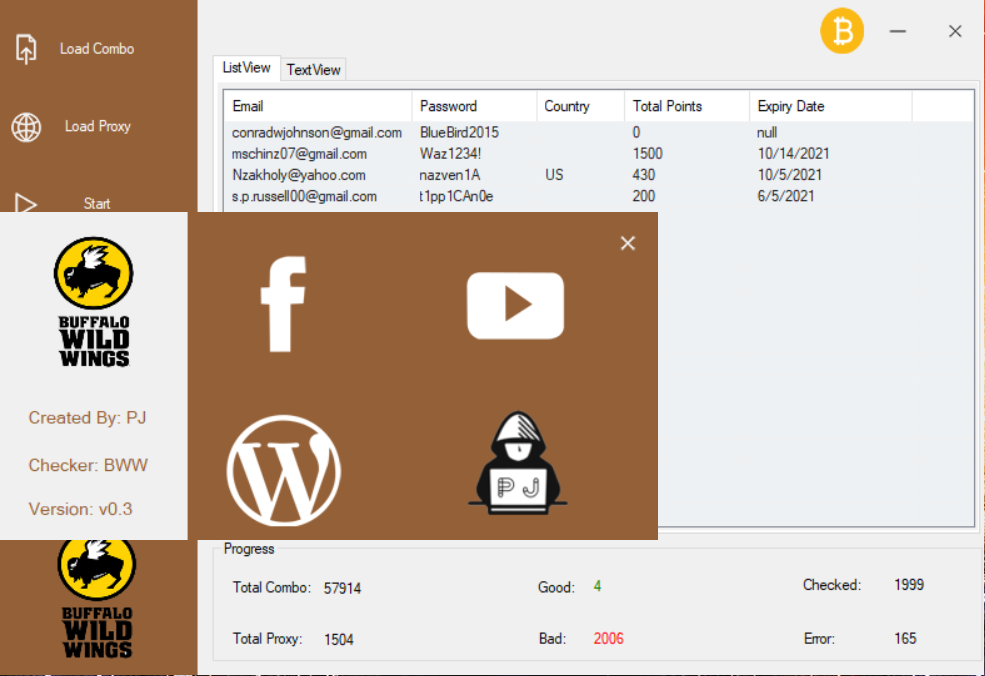985x676 pixels.
Task: Click the 430 total points cell
Action: coord(644,175)
